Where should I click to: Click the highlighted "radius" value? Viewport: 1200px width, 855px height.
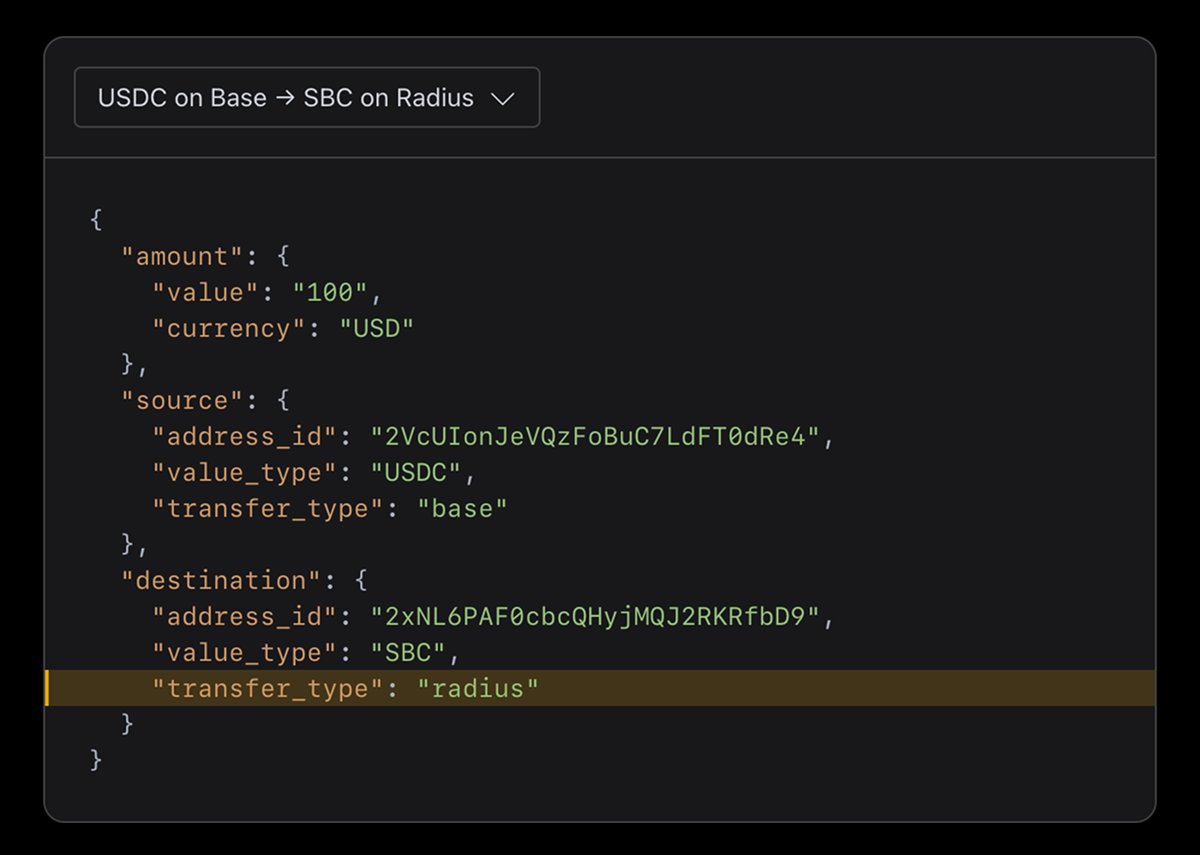[x=477, y=688]
